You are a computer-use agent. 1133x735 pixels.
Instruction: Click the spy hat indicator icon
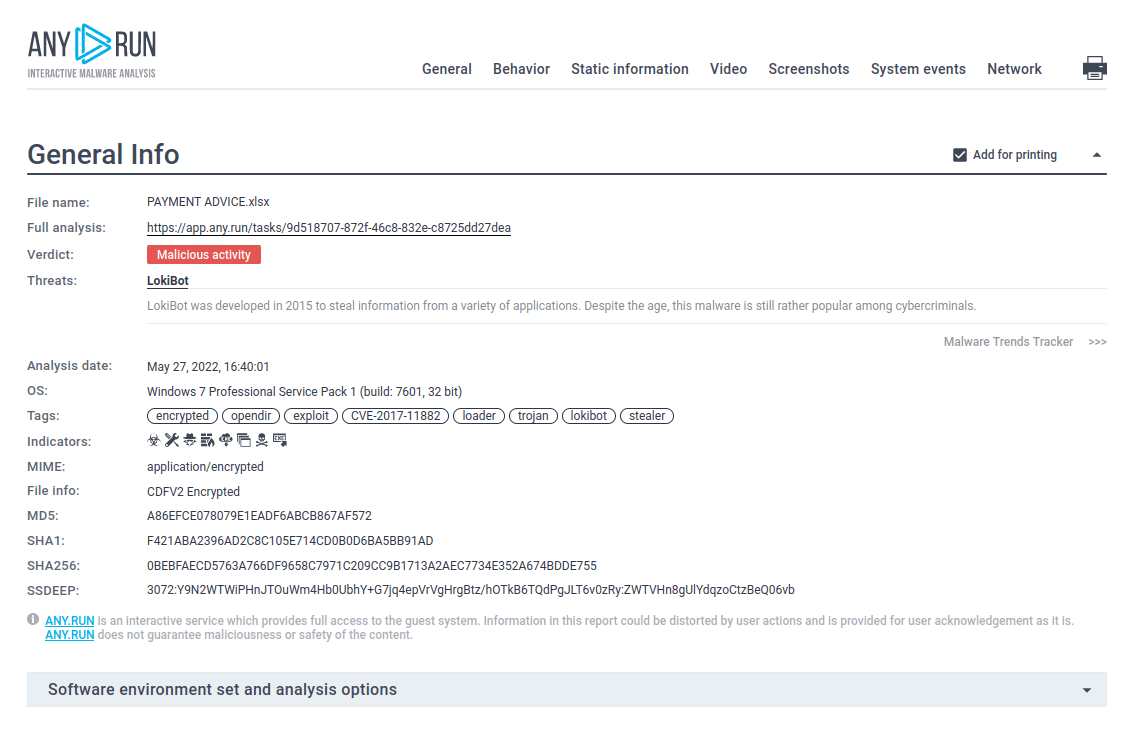189,440
